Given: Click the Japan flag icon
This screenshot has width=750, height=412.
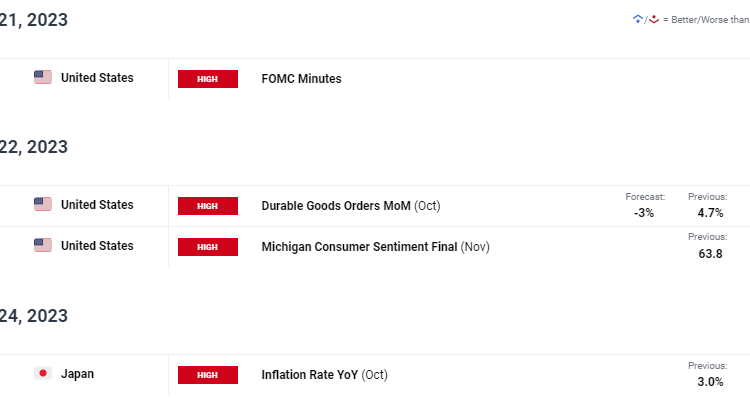Looking at the screenshot, I should [x=43, y=374].
